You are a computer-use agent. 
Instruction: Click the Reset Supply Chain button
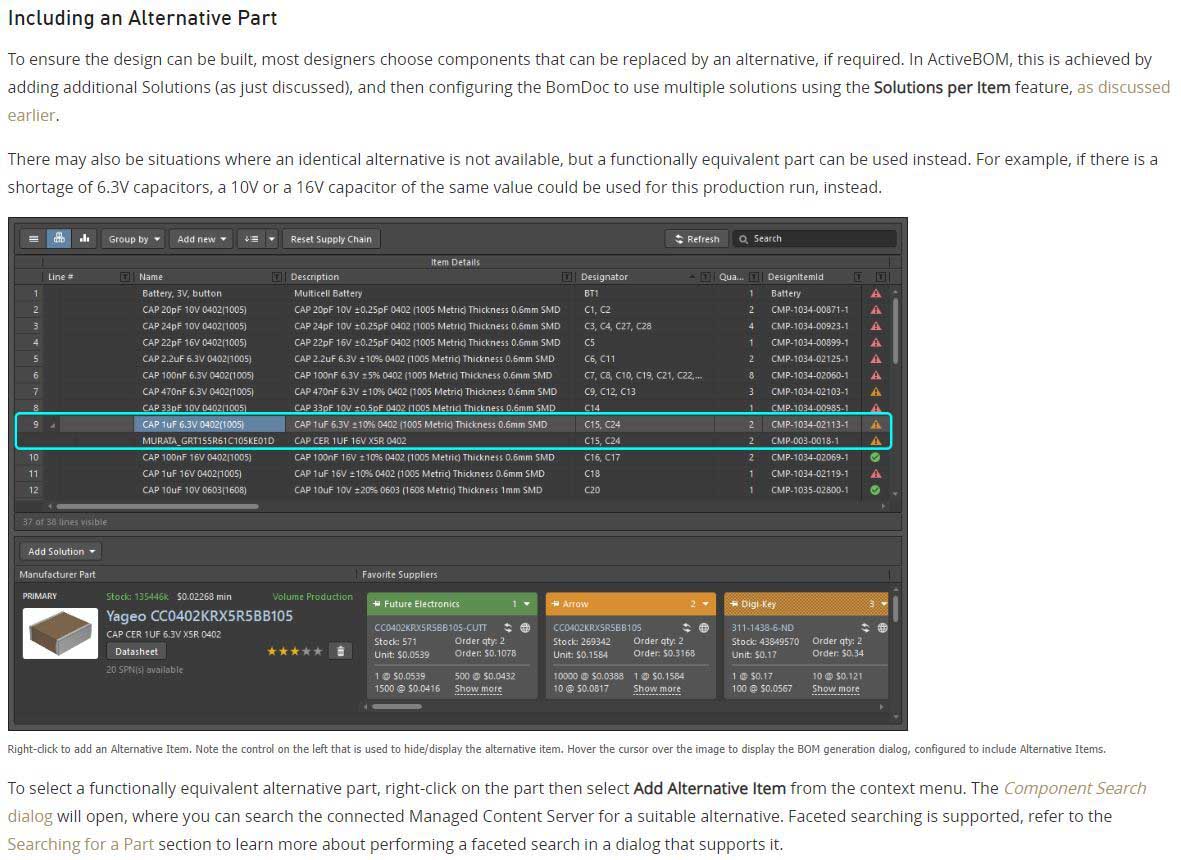click(x=331, y=239)
